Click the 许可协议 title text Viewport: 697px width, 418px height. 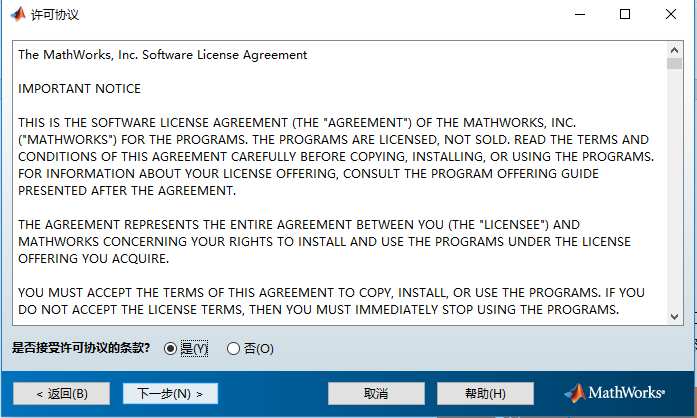click(x=55, y=14)
